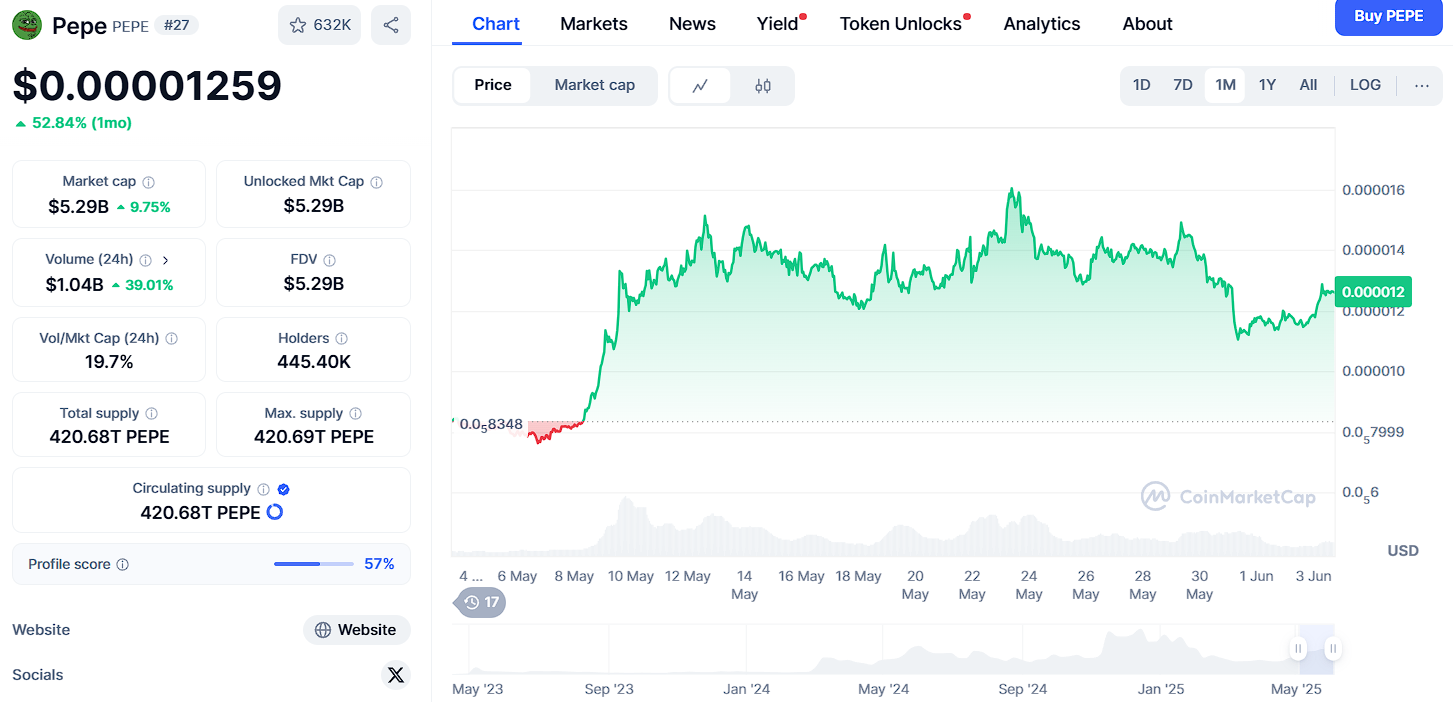Open the About tab
Viewport: 1453px width, 702px height.
1147,24
